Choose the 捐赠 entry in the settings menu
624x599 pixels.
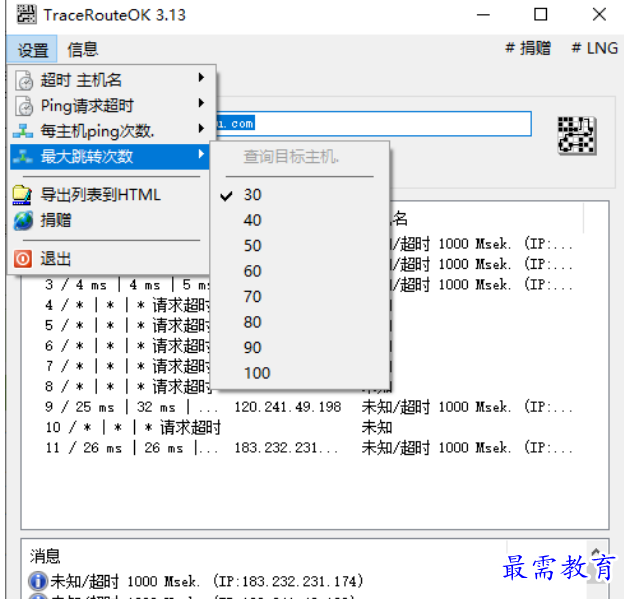tap(108, 220)
